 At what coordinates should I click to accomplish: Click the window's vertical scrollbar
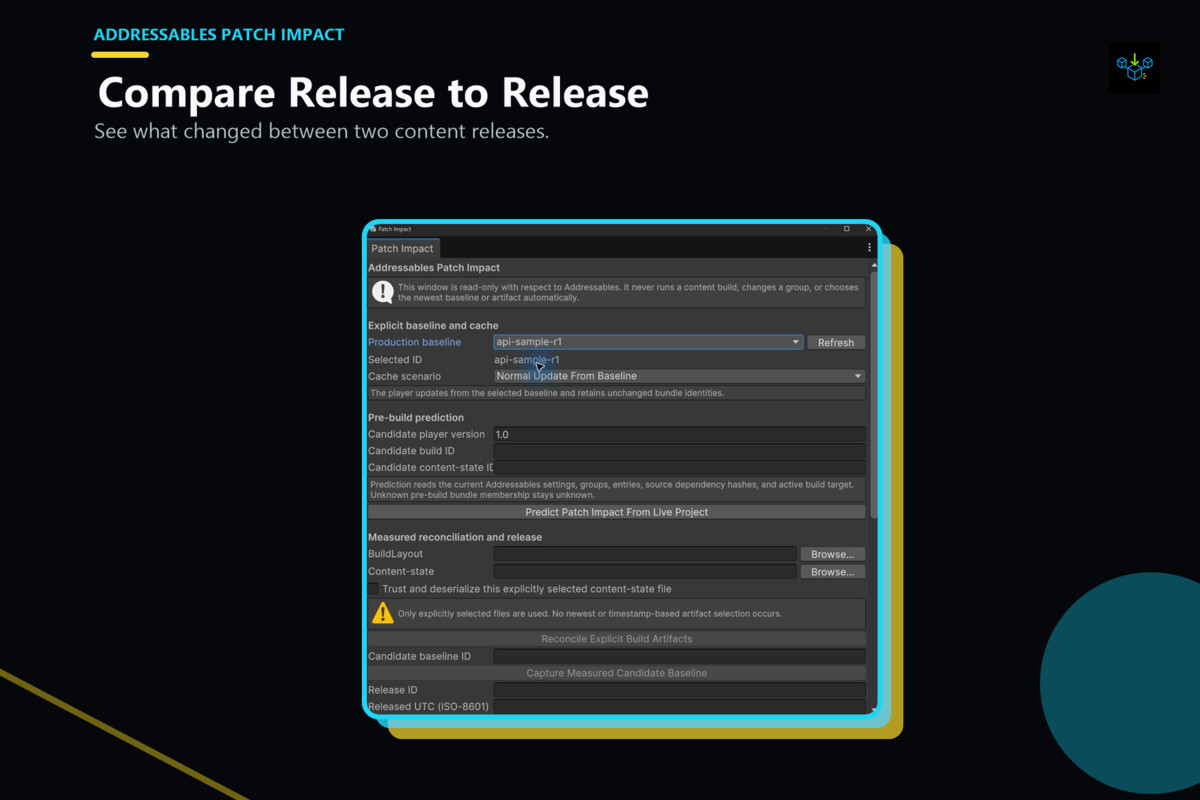(874, 393)
